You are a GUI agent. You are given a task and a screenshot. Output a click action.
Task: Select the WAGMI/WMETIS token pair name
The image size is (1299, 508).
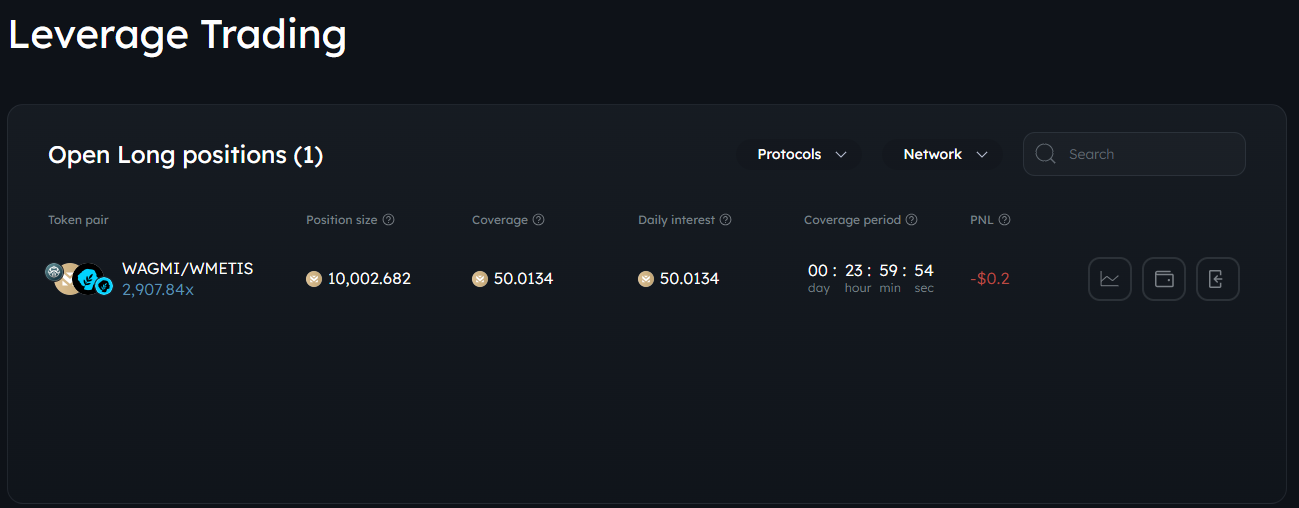coord(187,269)
